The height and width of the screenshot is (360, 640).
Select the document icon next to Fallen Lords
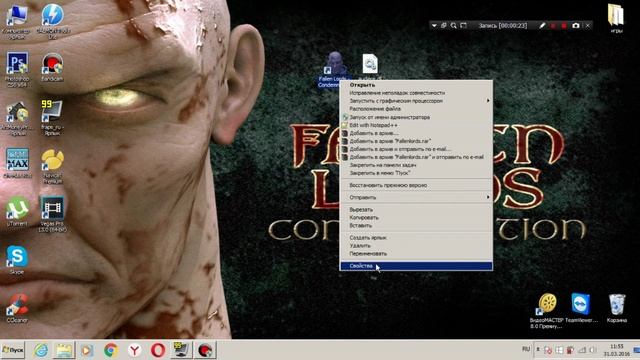click(370, 65)
